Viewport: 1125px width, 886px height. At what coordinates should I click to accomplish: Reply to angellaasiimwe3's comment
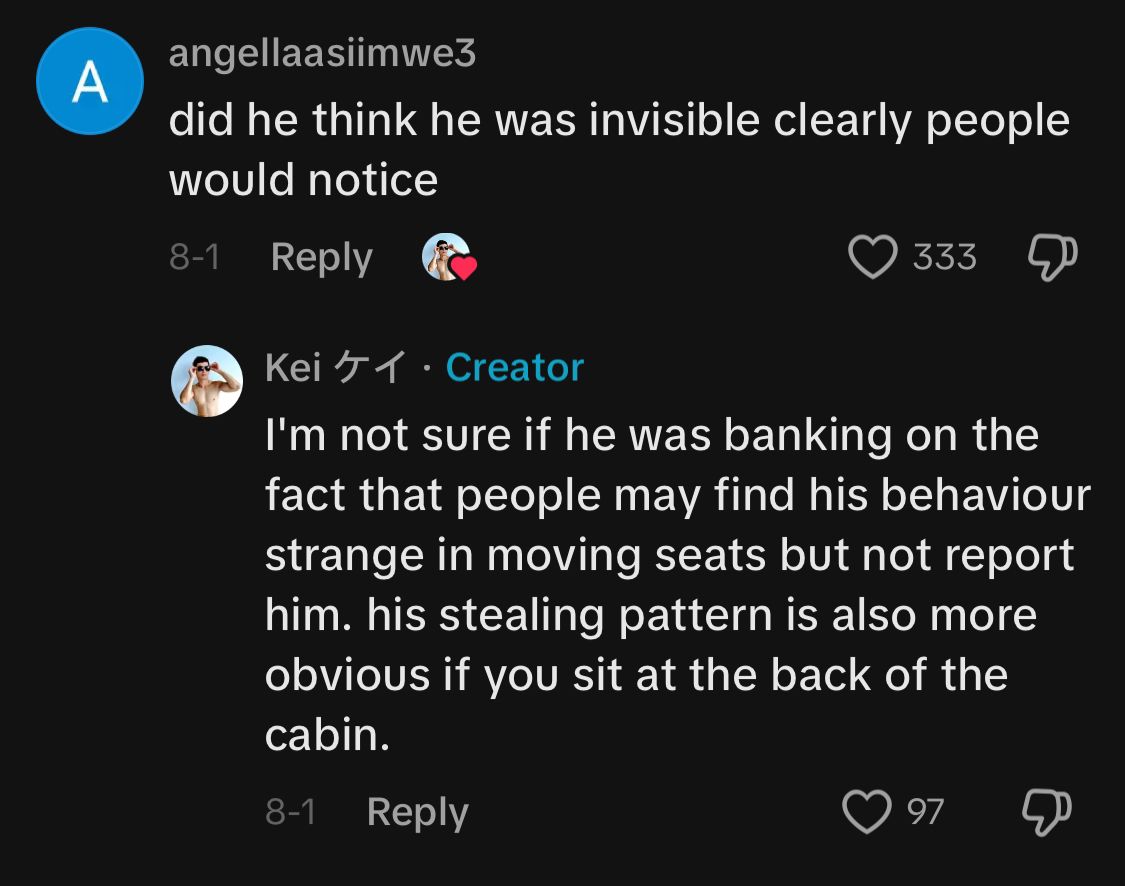tap(321, 258)
